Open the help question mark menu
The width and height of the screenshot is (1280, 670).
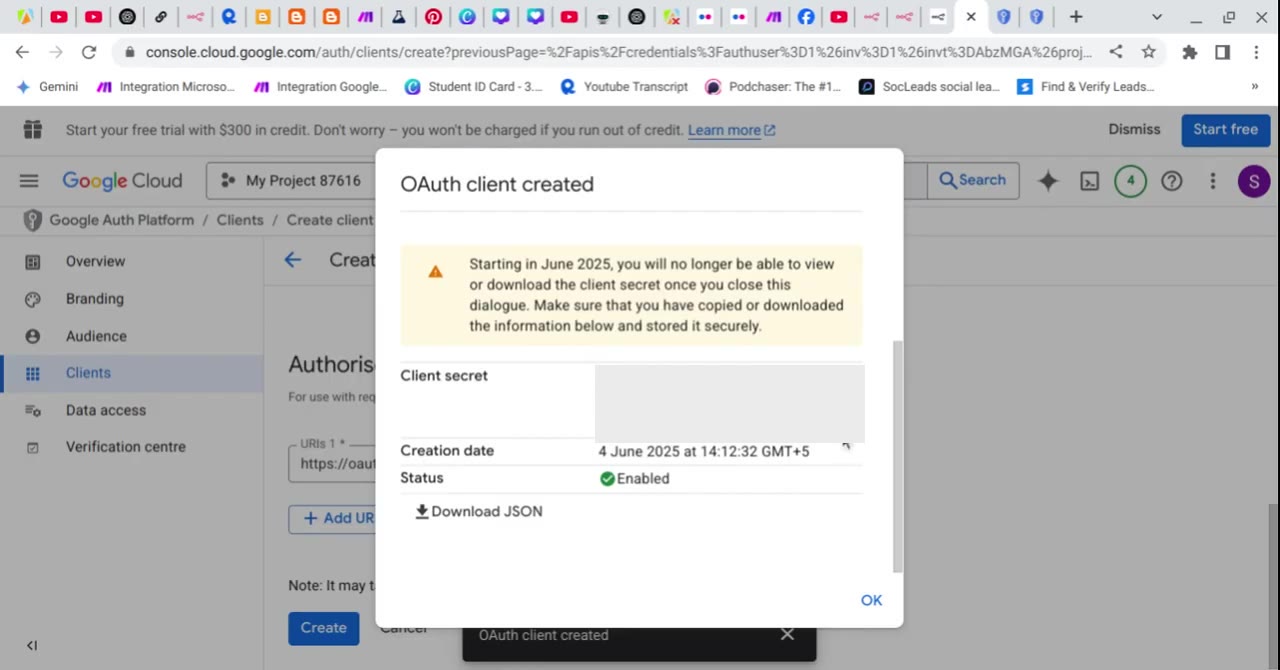pos(1171,181)
